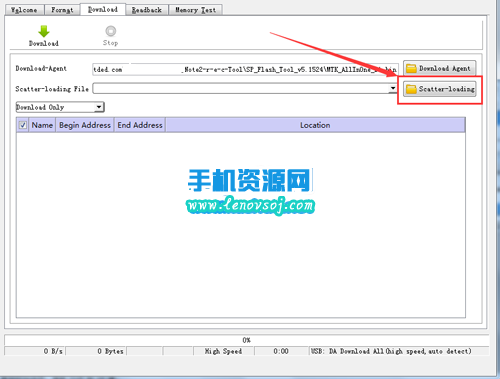This screenshot has height=379, width=500.
Task: Expand the Scatter-loading File dropdown
Action: 393,88
